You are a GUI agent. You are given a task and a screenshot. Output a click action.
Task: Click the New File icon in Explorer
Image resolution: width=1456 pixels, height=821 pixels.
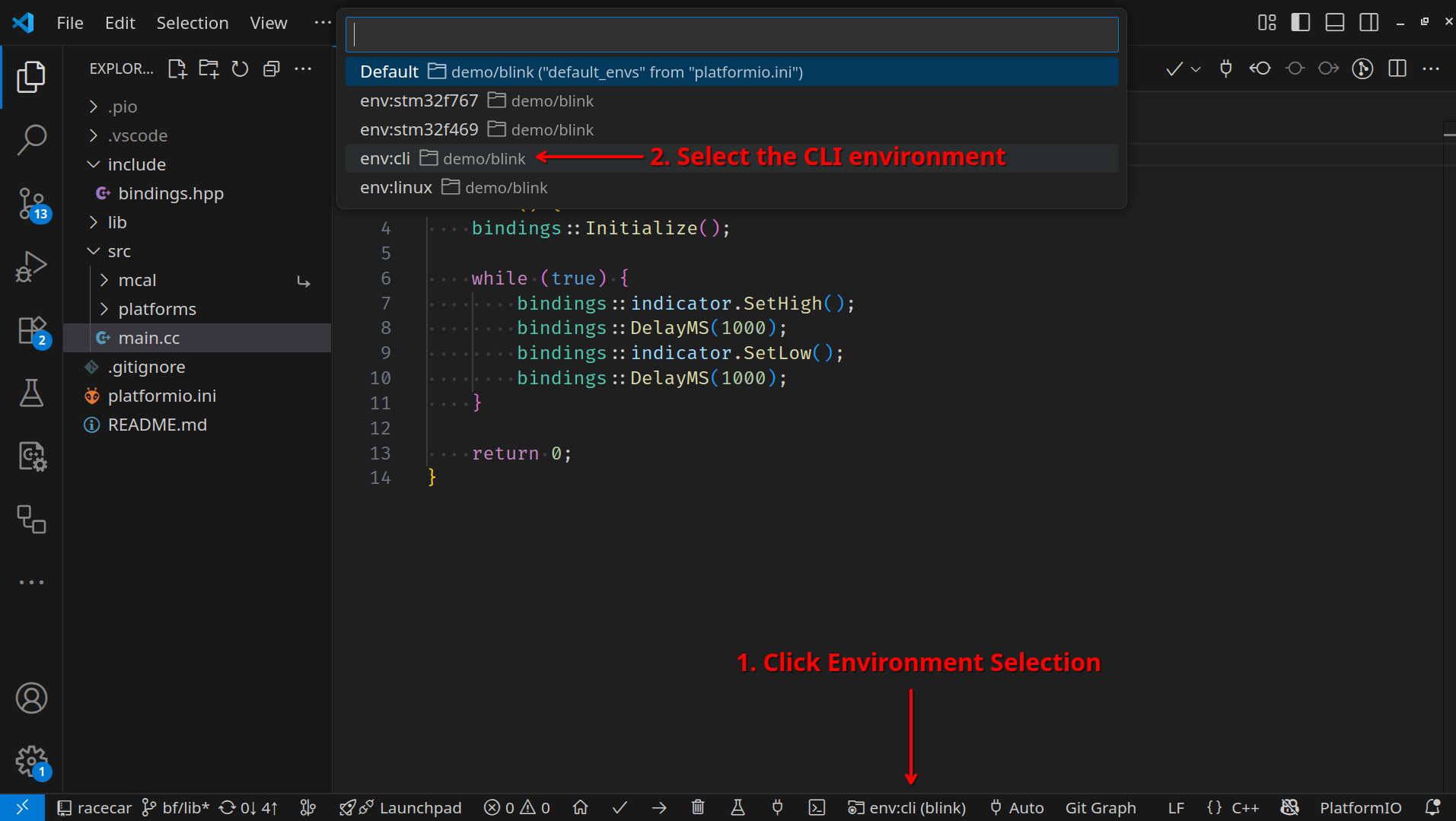[177, 69]
